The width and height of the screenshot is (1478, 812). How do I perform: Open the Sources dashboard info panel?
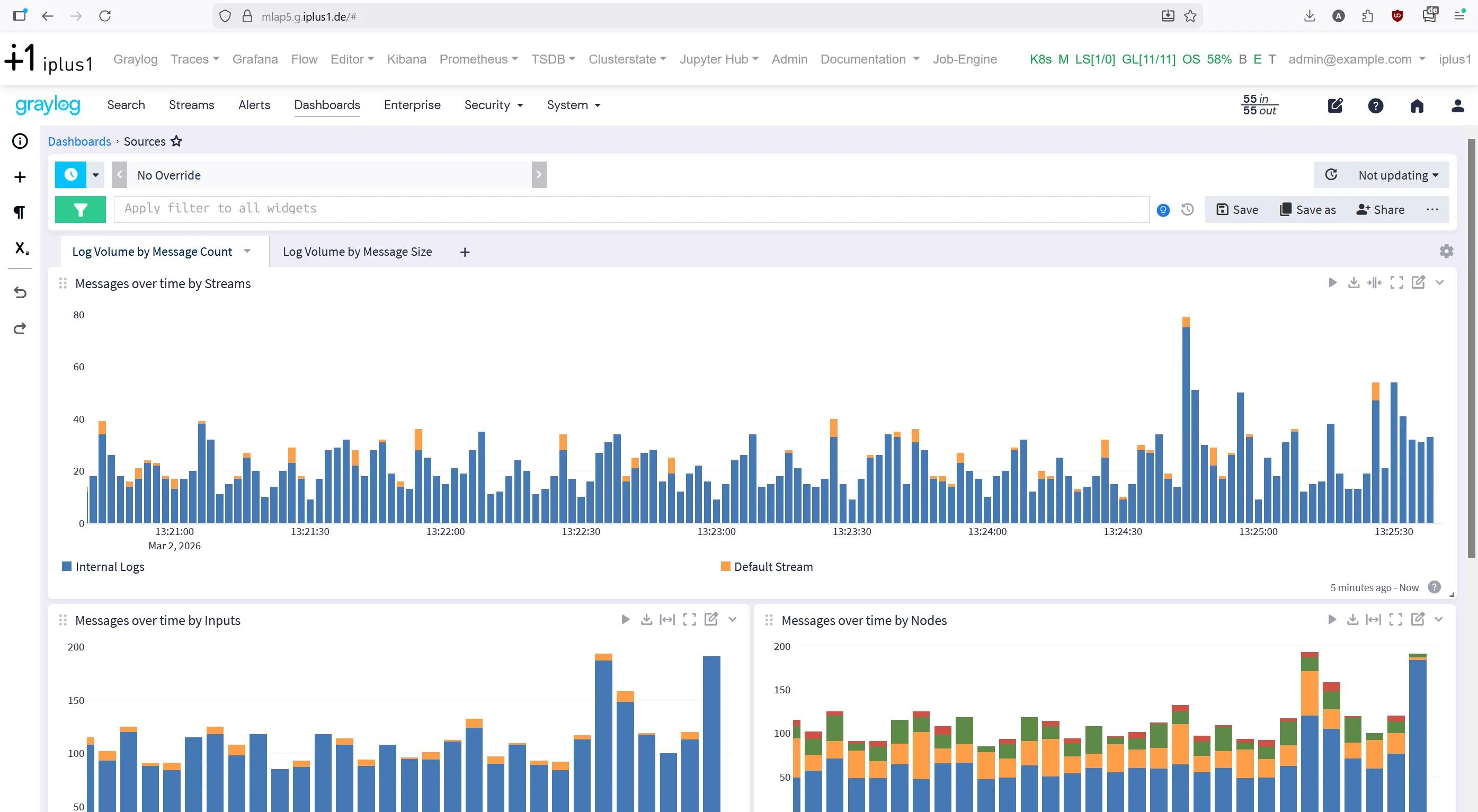[20, 140]
